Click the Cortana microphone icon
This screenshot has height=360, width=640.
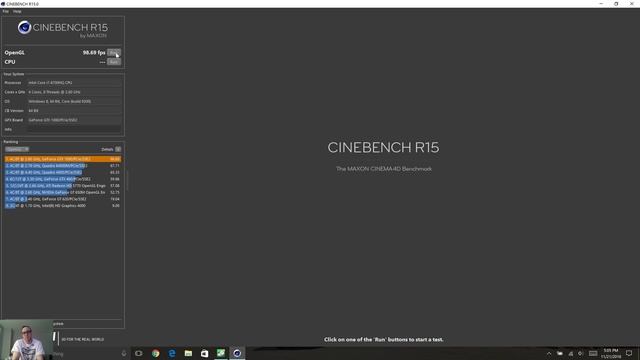[124, 353]
